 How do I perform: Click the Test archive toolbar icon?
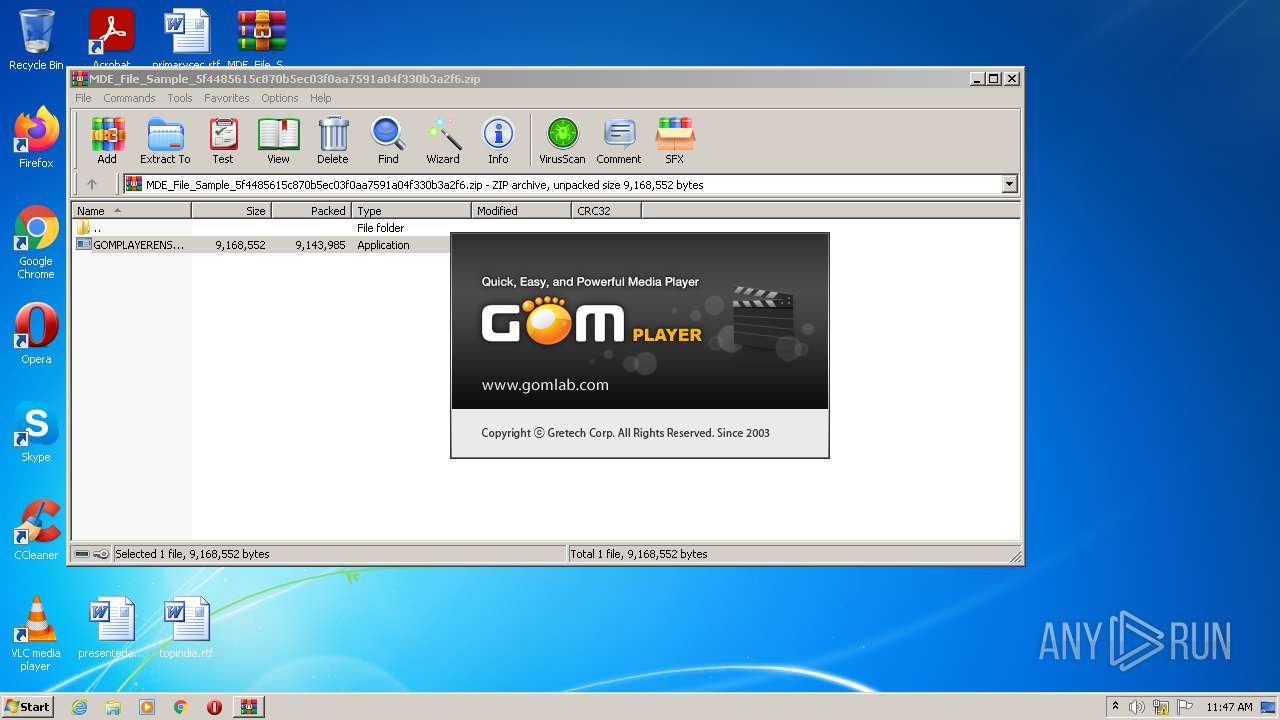click(223, 140)
